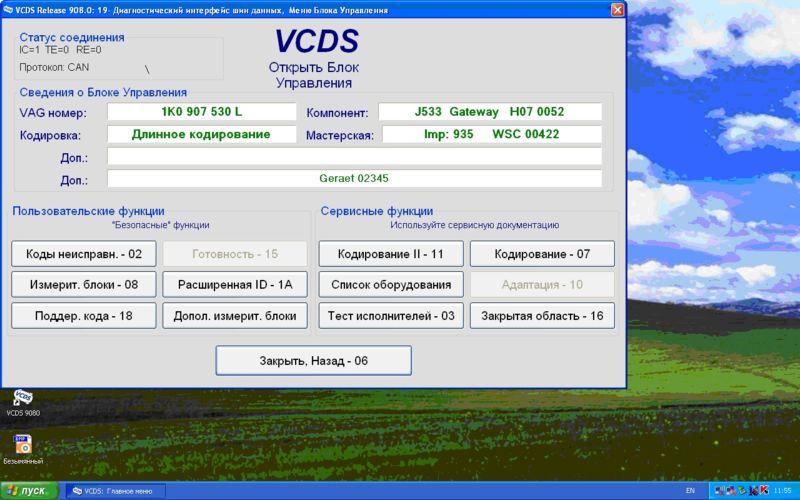Click the Протокол: CAN text
Viewport: 800px width, 500px height.
point(54,67)
